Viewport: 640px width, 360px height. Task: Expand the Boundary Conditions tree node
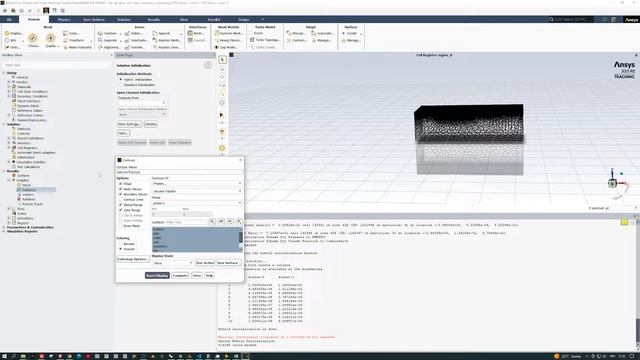pyautogui.click(x=9, y=96)
